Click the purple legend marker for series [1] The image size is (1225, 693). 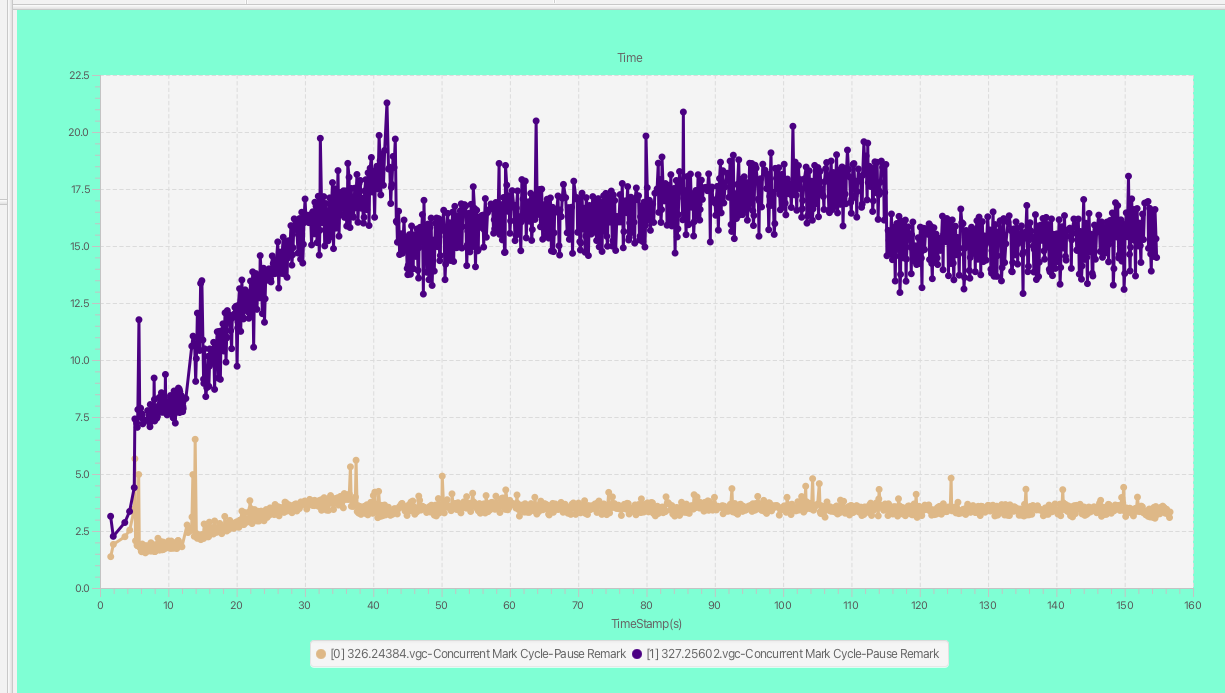click(x=637, y=654)
